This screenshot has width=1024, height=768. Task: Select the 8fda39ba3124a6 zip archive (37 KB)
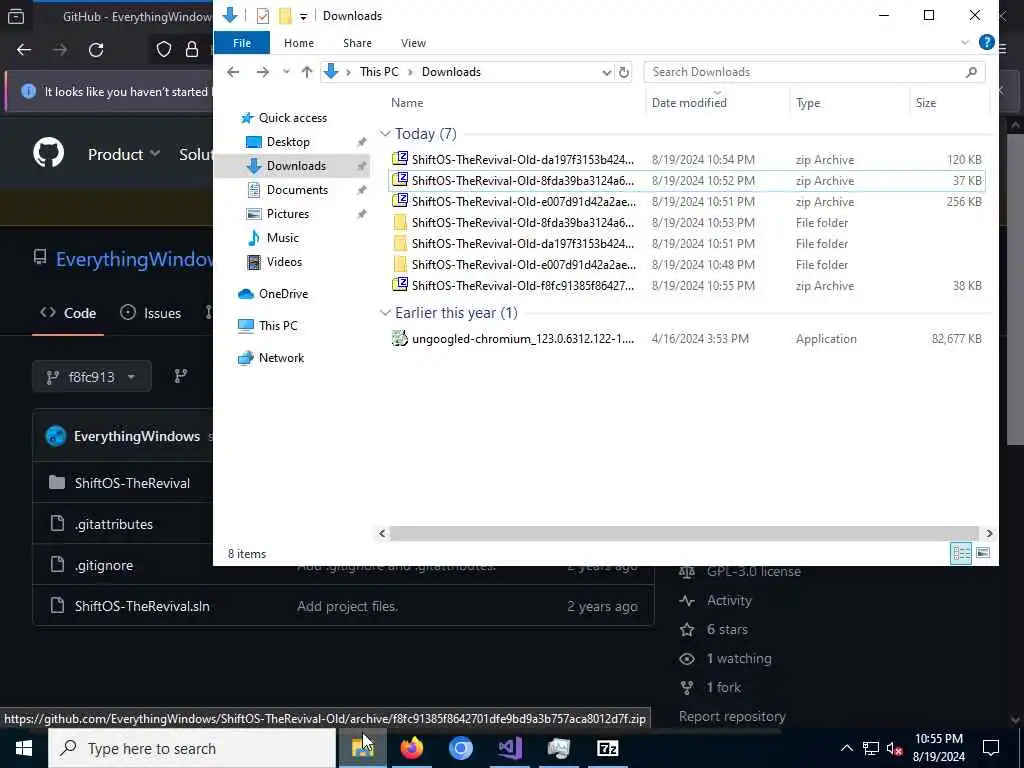tap(686, 180)
